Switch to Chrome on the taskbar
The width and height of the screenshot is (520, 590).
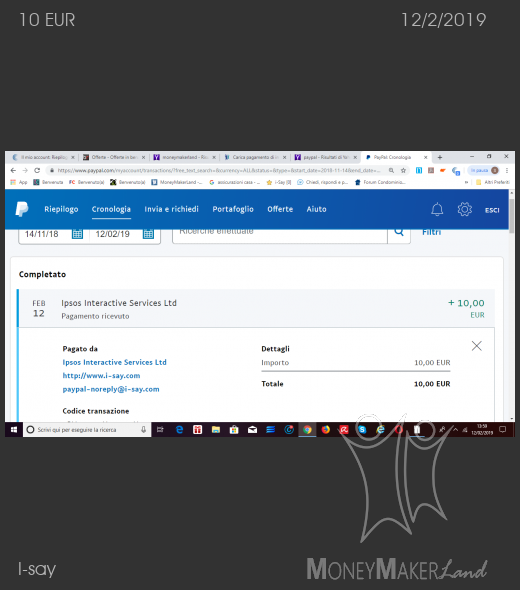pos(307,429)
